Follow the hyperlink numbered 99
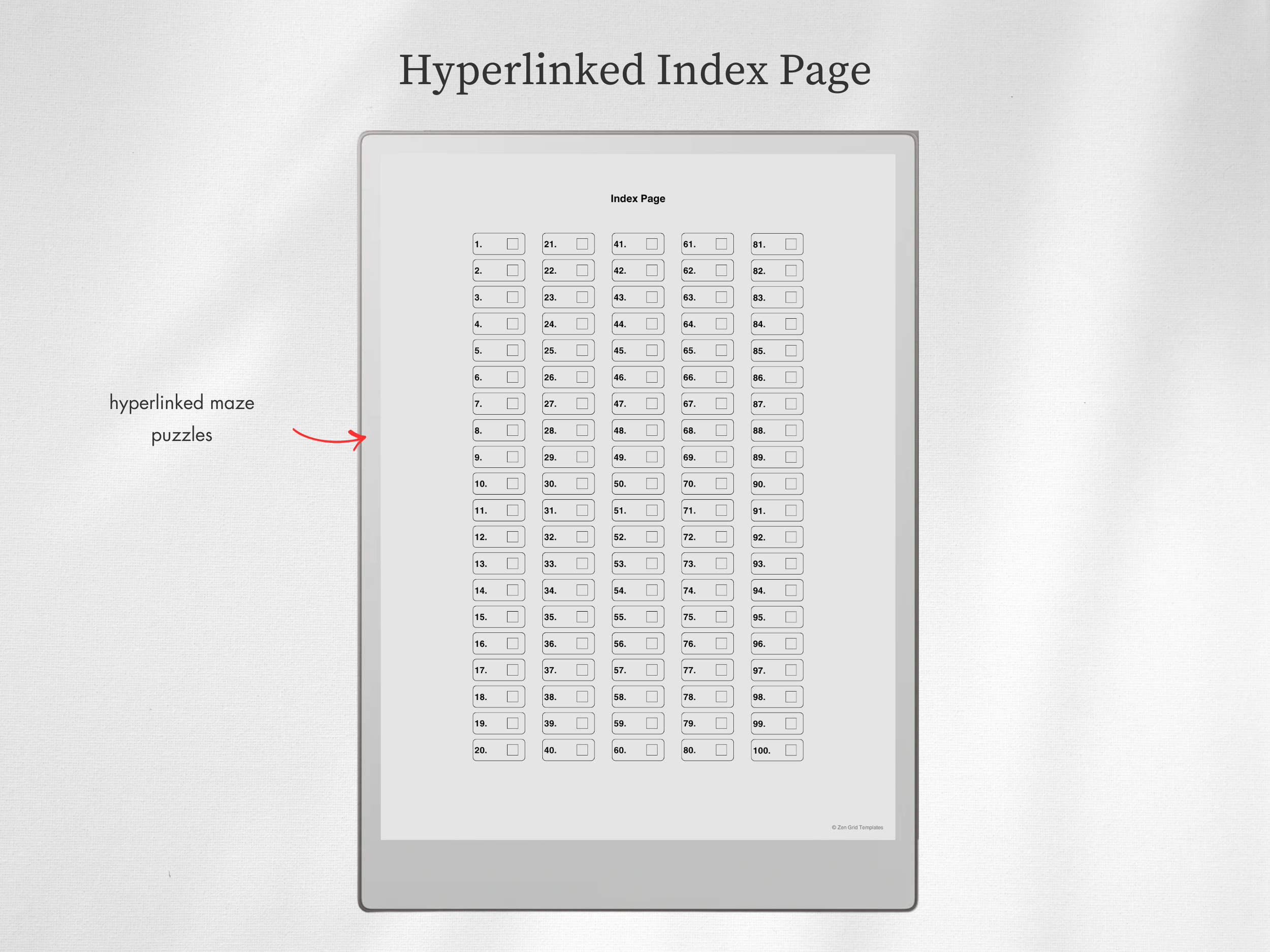The image size is (1270, 952). (x=777, y=723)
